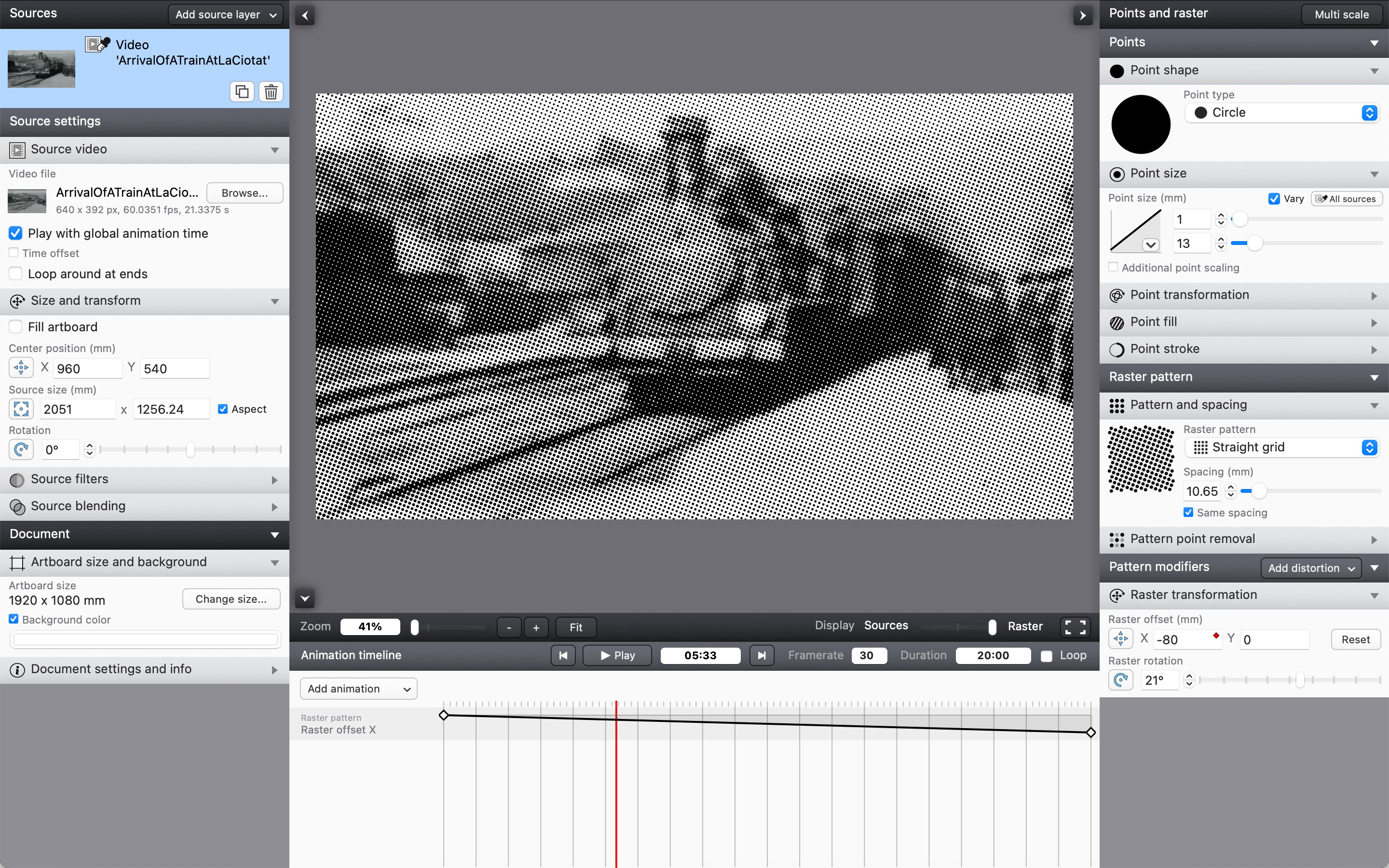
Task: Expand Pattern point removal section
Action: pos(1374,540)
